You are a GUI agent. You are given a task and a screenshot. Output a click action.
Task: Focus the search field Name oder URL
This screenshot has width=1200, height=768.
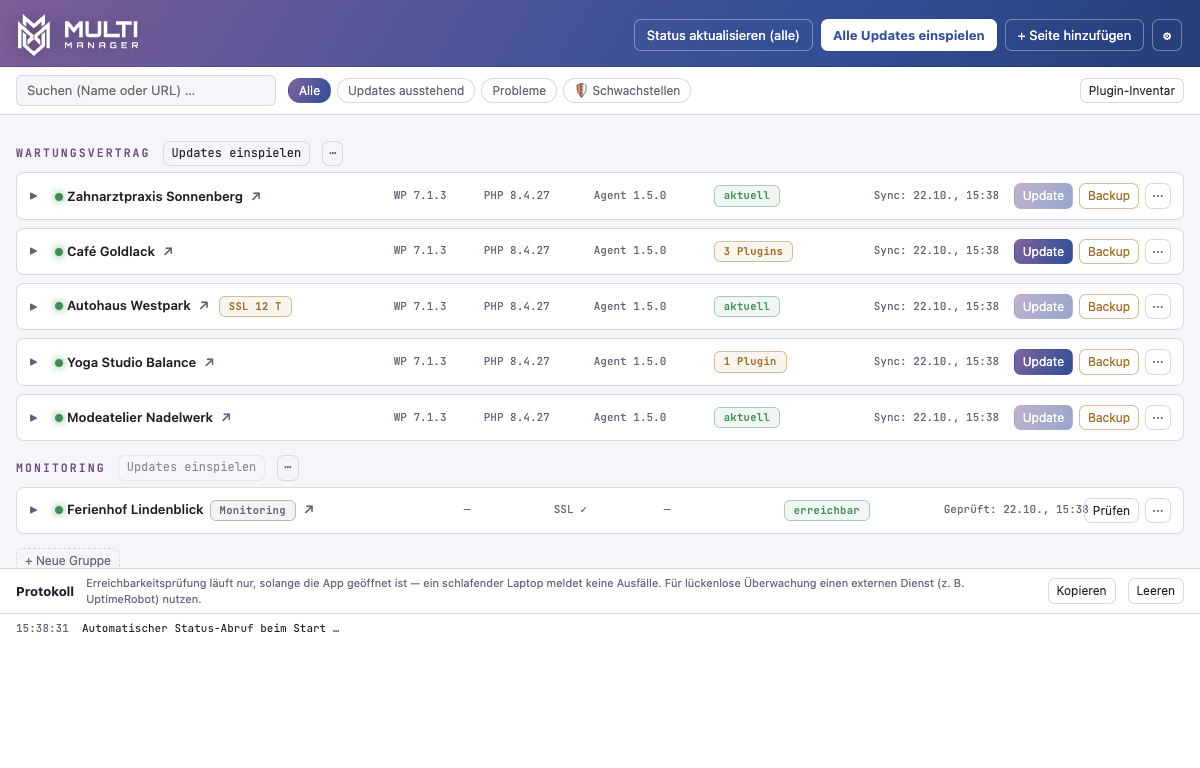click(x=146, y=91)
